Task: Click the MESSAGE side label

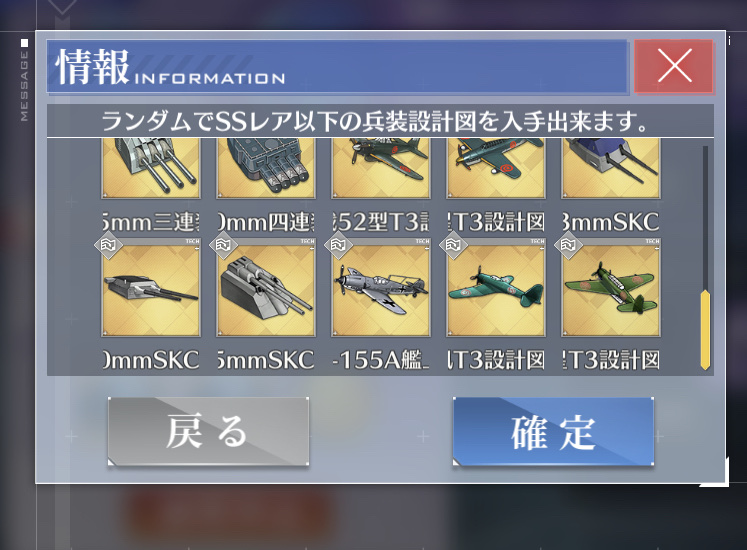Action: tap(24, 86)
